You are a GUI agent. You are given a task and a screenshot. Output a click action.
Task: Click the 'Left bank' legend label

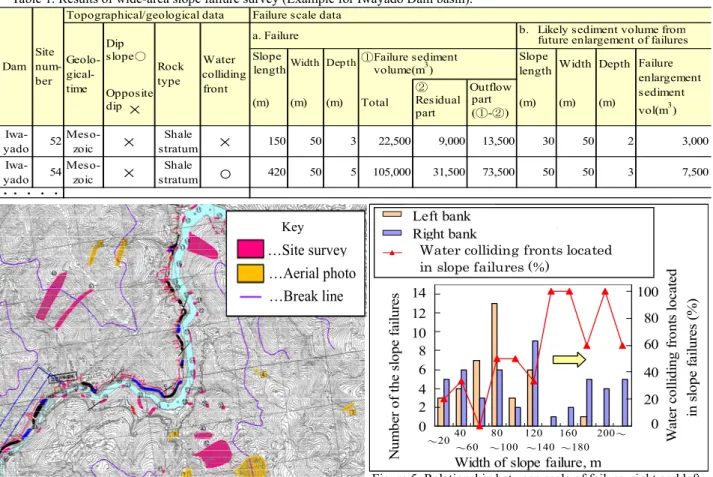(441, 216)
